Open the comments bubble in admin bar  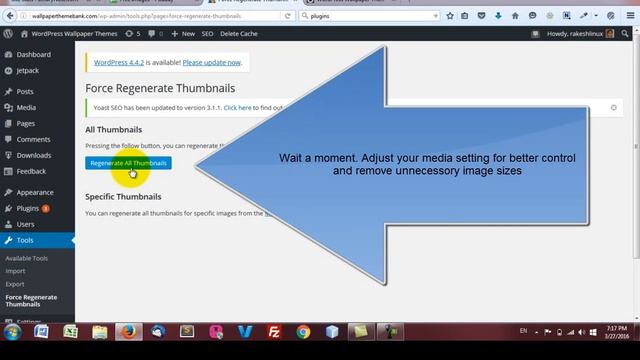(x=156, y=34)
